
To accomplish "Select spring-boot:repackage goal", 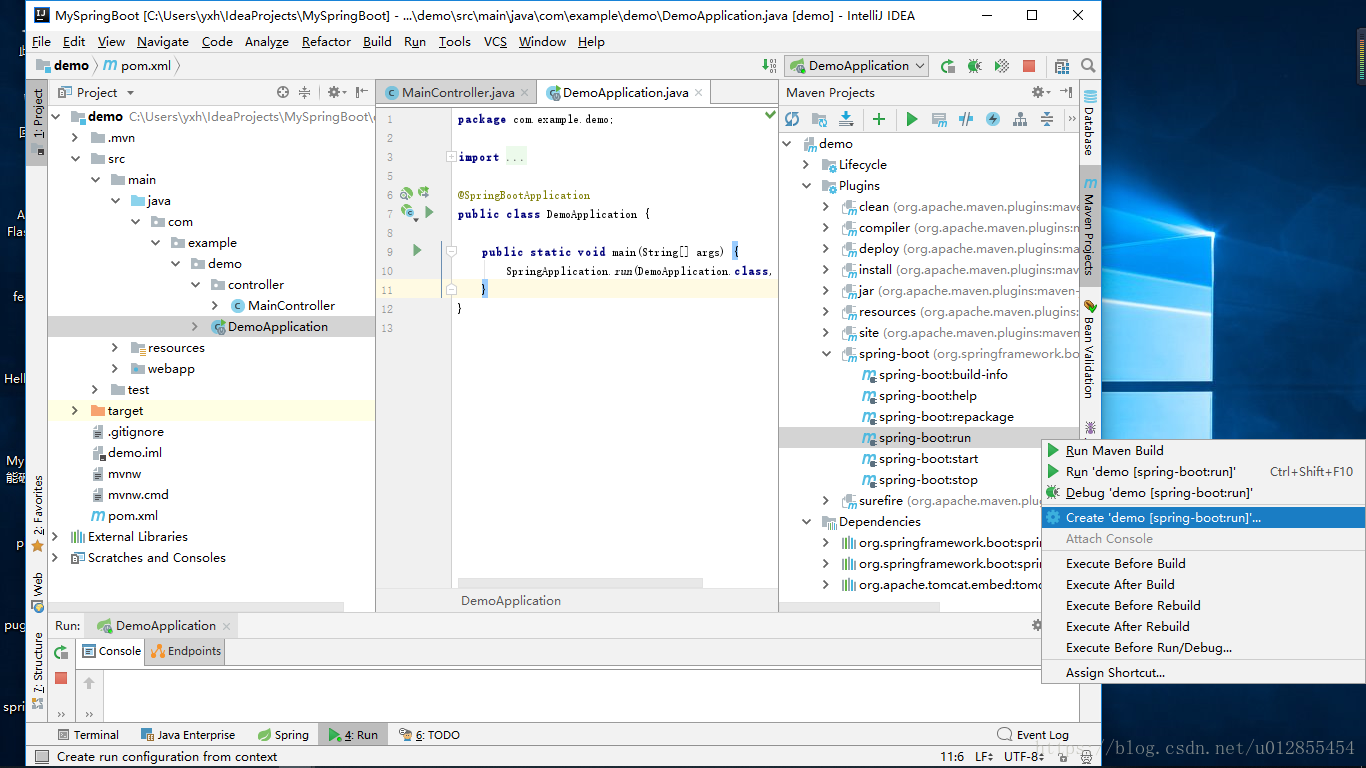I will coord(946,417).
